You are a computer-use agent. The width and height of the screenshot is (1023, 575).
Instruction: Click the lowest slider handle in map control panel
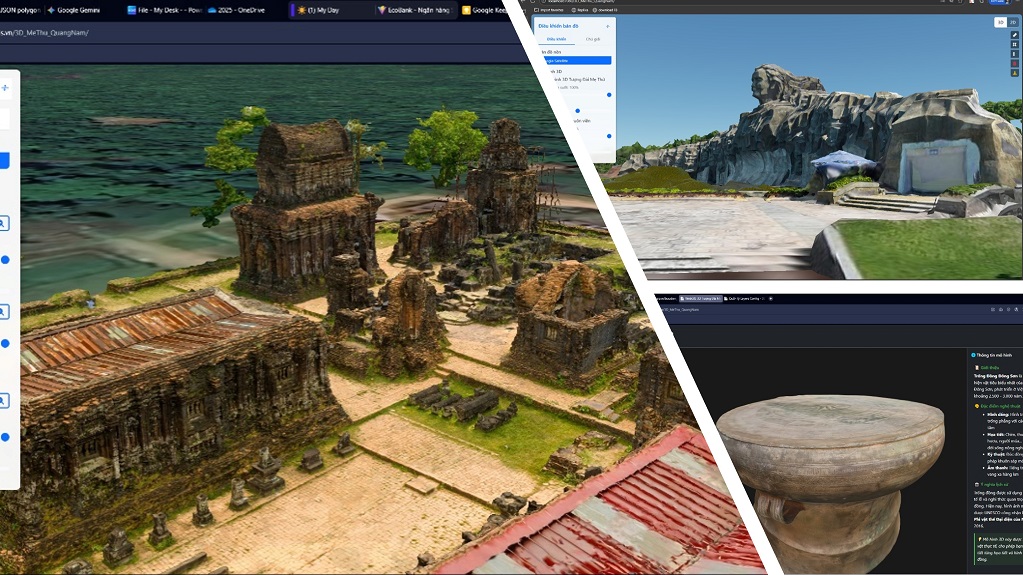[609, 136]
